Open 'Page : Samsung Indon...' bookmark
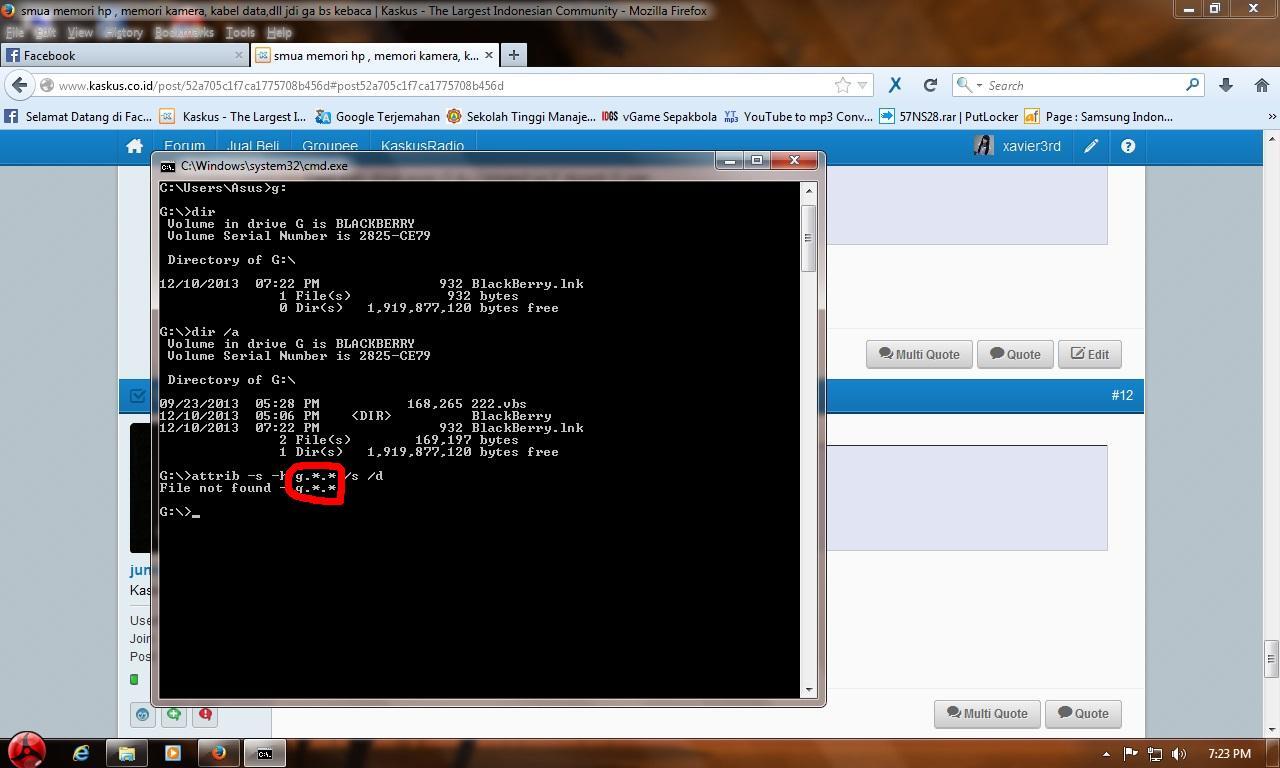Image resolution: width=1280 pixels, height=768 pixels. coord(1099,116)
